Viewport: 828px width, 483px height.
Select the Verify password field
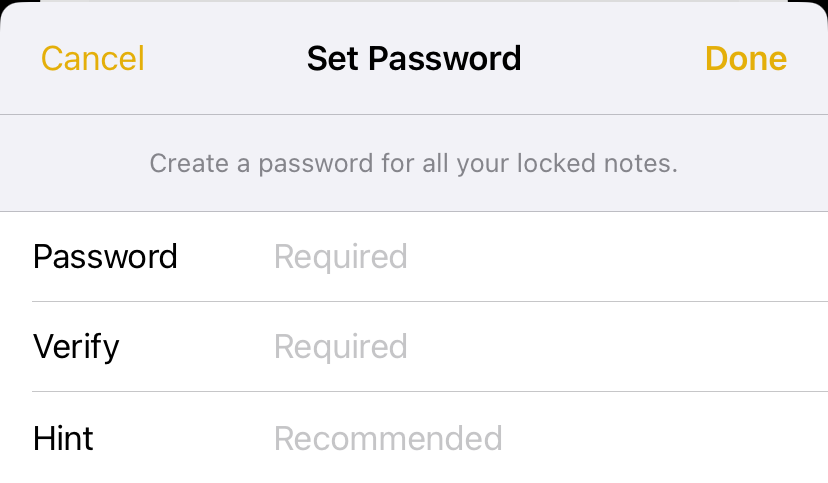[500, 347]
